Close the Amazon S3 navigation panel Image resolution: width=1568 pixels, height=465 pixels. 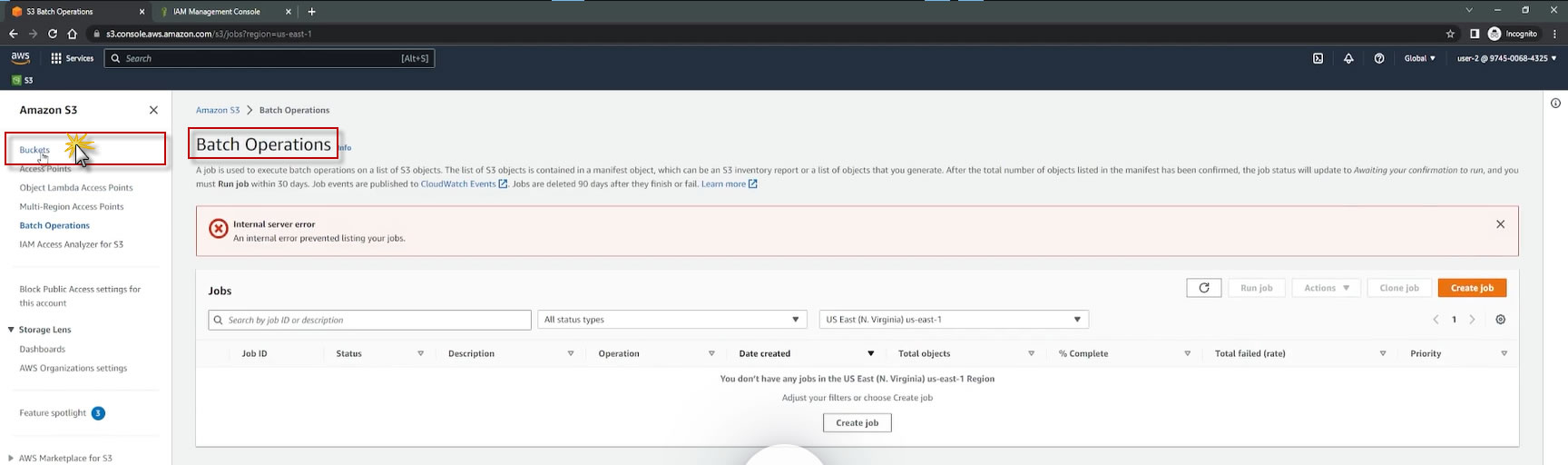point(153,110)
